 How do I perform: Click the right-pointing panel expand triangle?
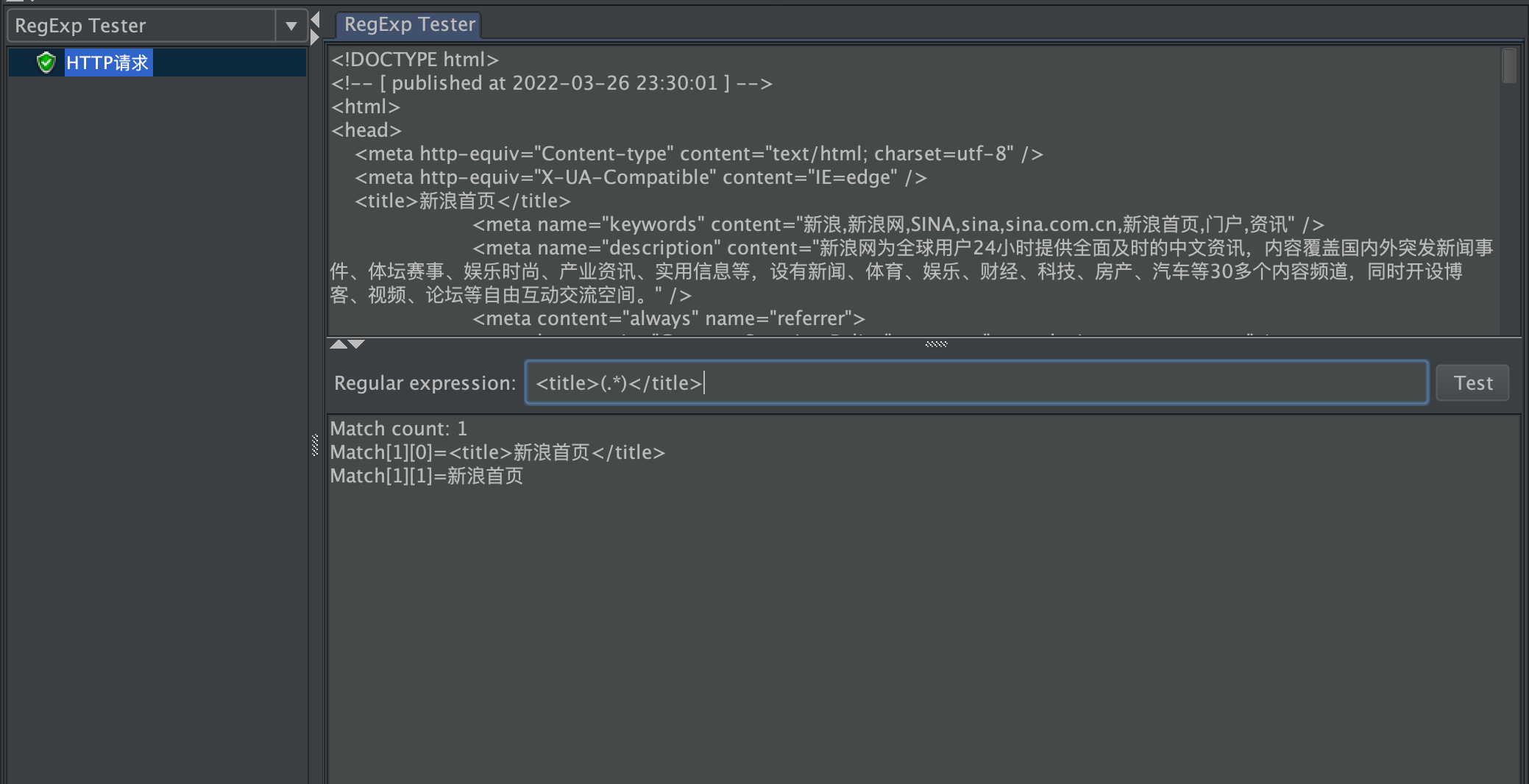coord(314,35)
